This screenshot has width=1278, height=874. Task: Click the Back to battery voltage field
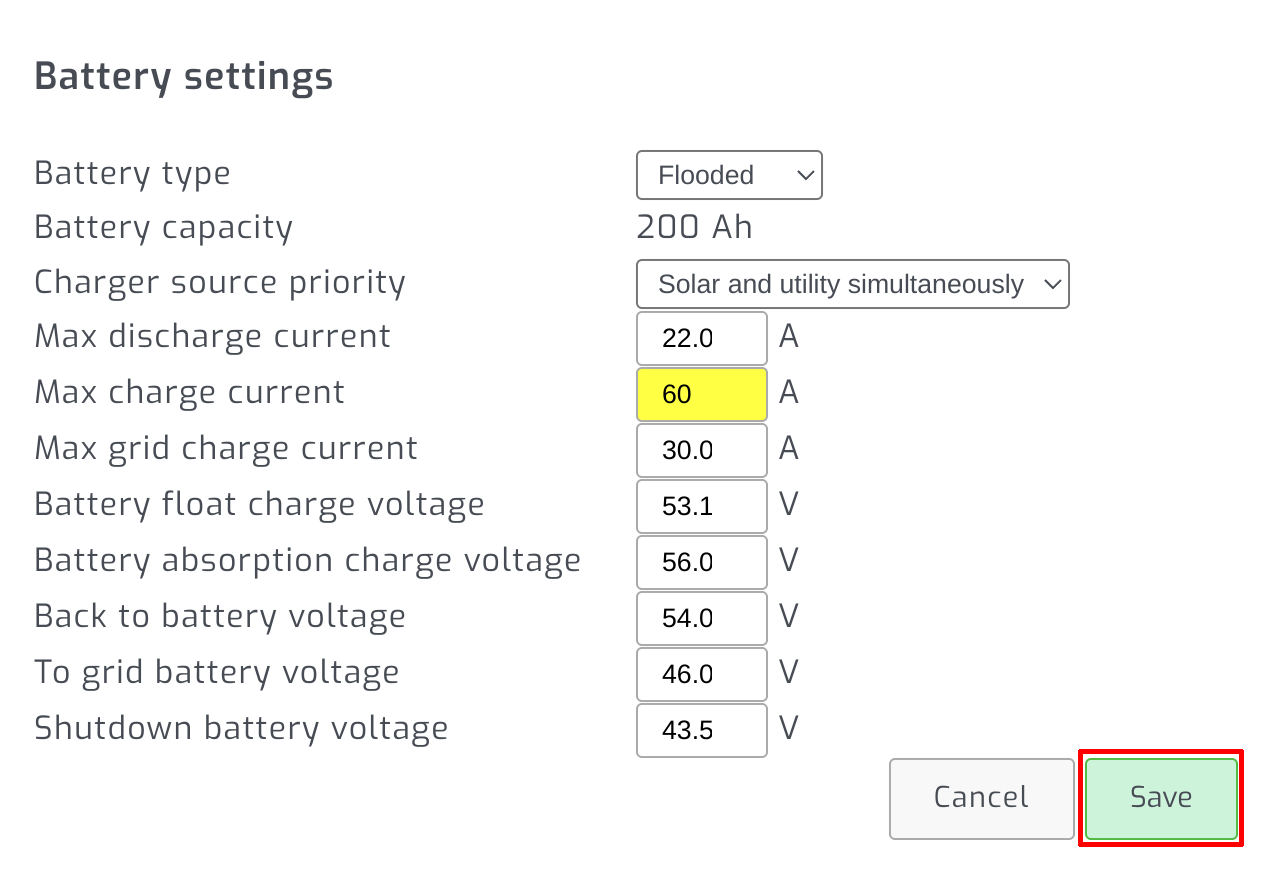click(701, 618)
